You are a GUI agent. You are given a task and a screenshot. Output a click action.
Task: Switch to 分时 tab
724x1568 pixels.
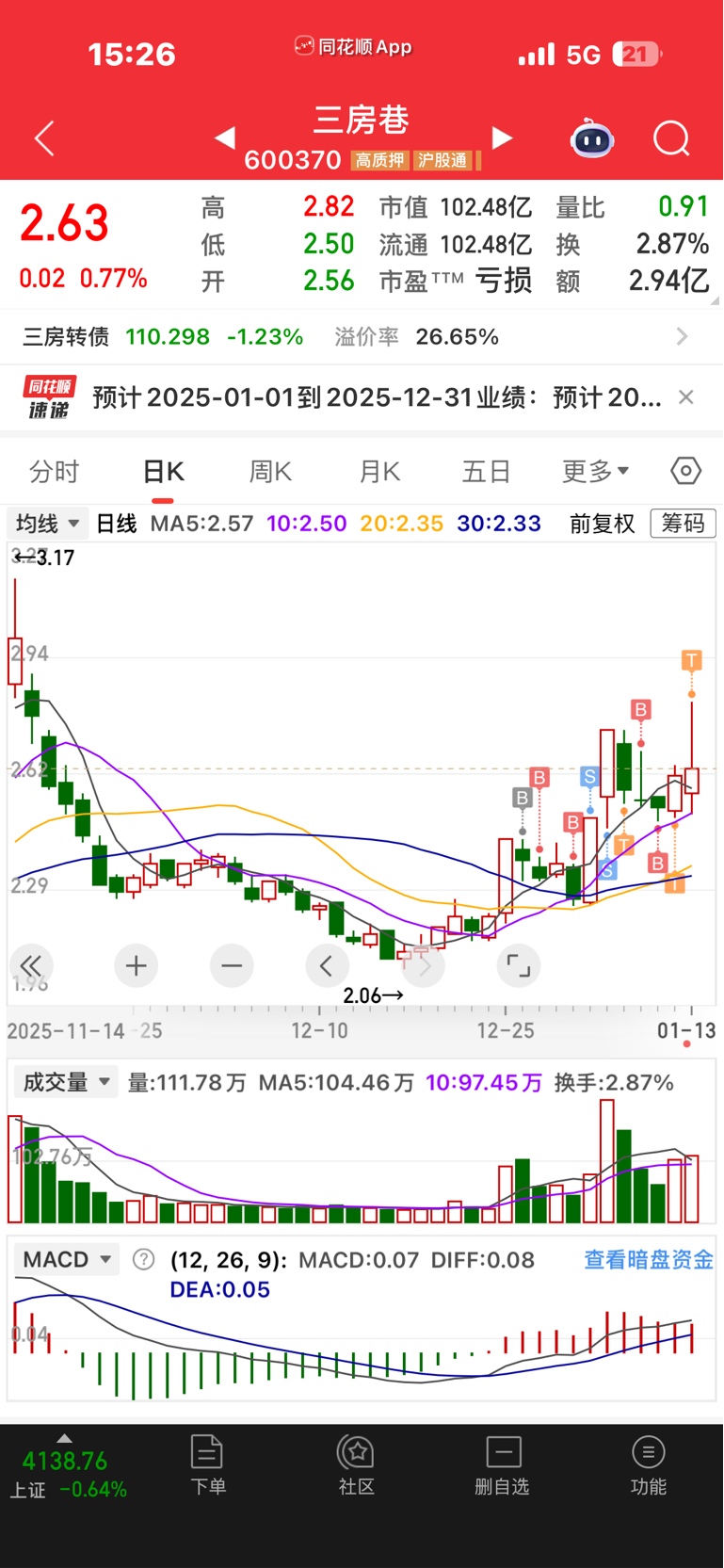pos(55,471)
